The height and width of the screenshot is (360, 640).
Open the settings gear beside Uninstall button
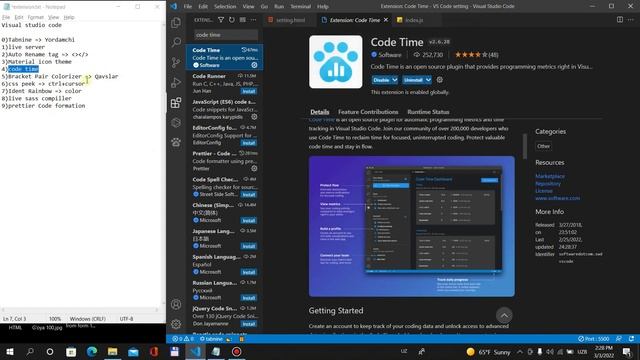[x=440, y=80]
